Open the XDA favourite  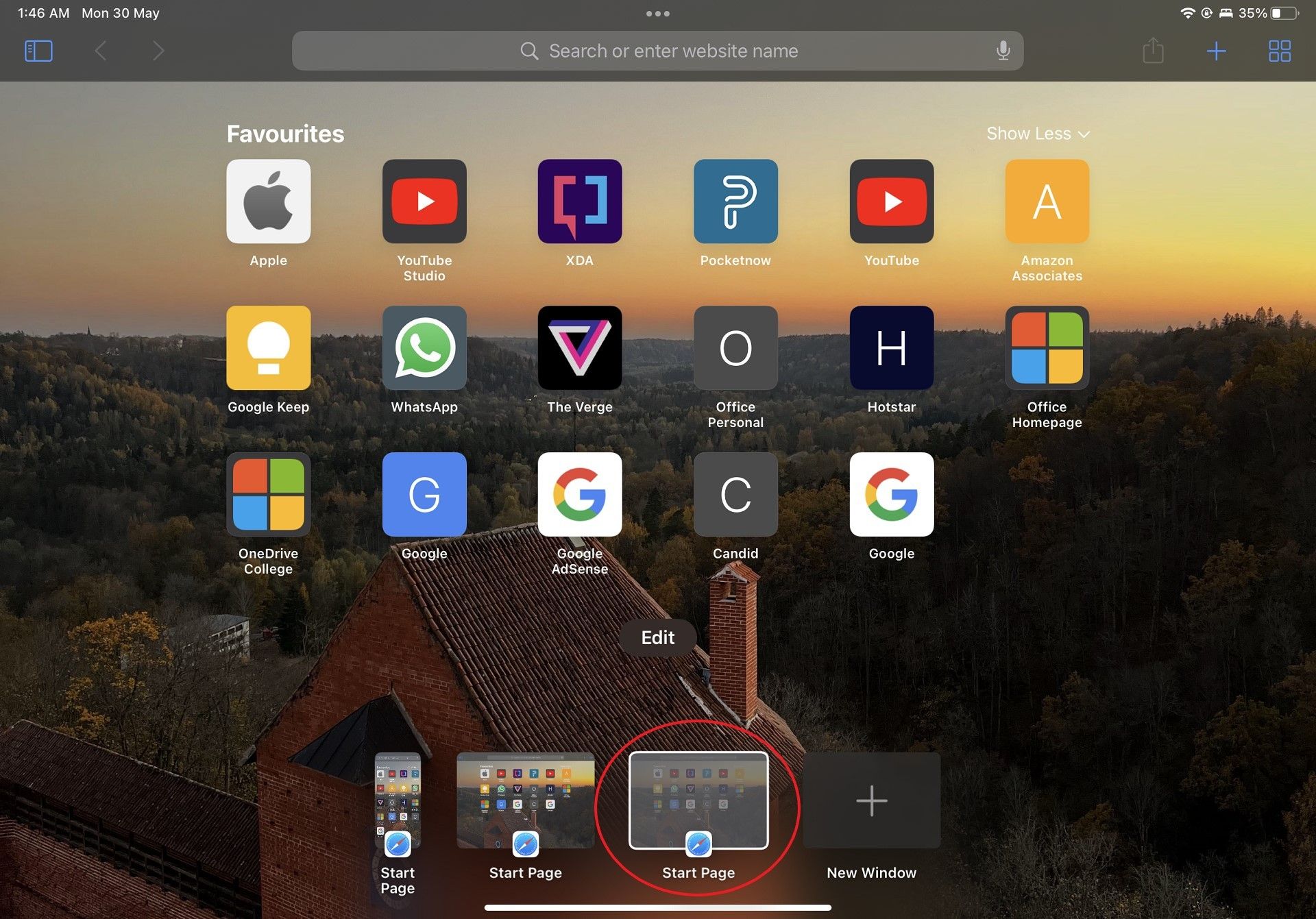click(x=580, y=201)
